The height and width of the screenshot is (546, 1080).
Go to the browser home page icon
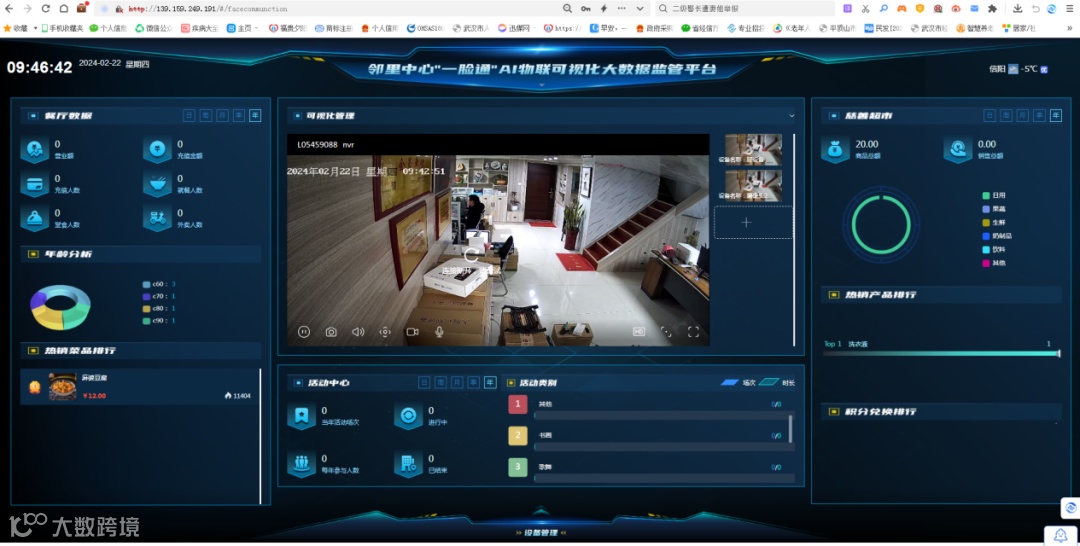point(63,8)
